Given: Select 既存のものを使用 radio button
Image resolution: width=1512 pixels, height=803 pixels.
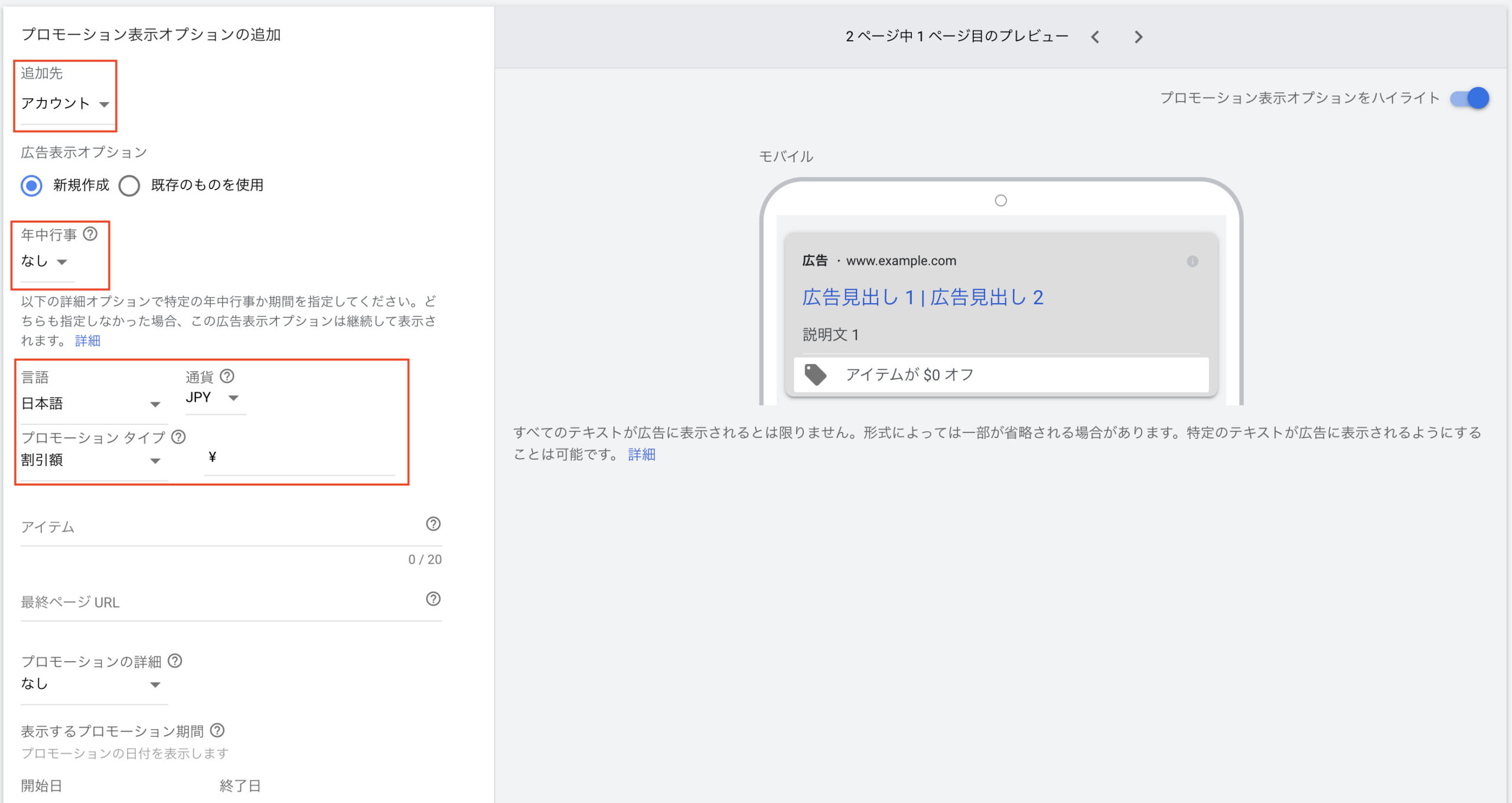Looking at the screenshot, I should pos(129,186).
